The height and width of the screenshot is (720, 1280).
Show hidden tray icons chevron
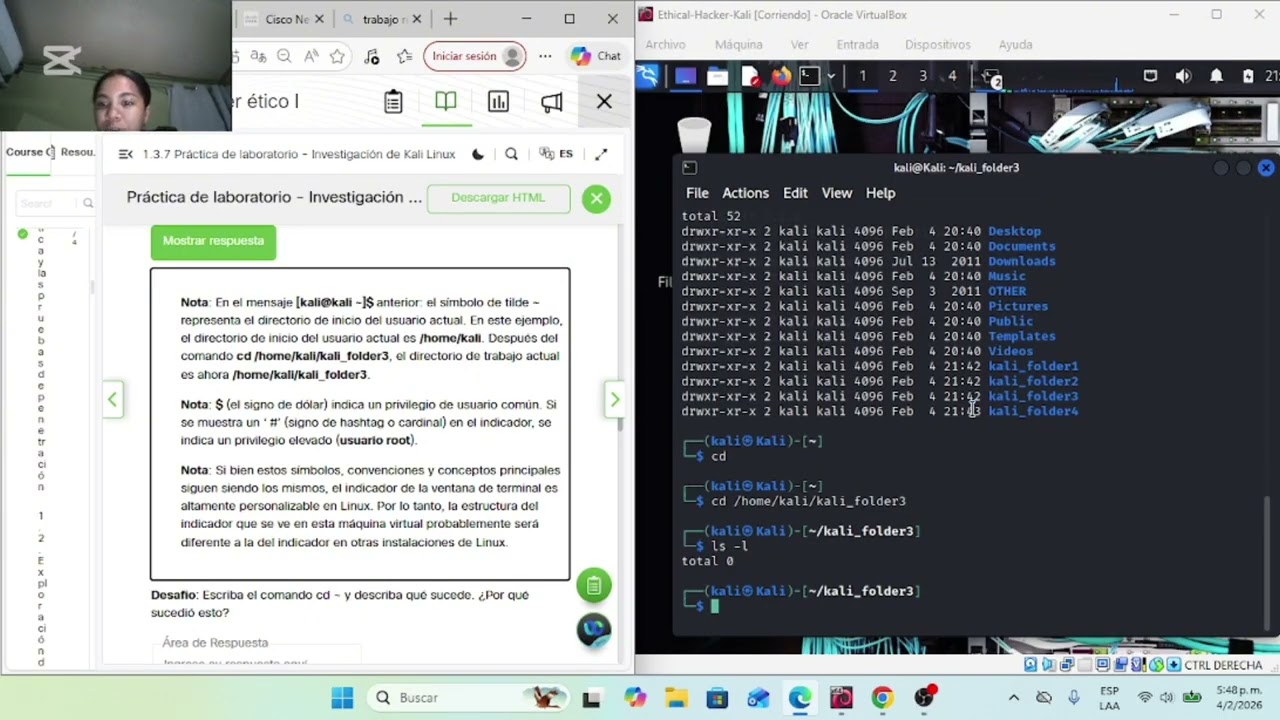coord(1014,698)
